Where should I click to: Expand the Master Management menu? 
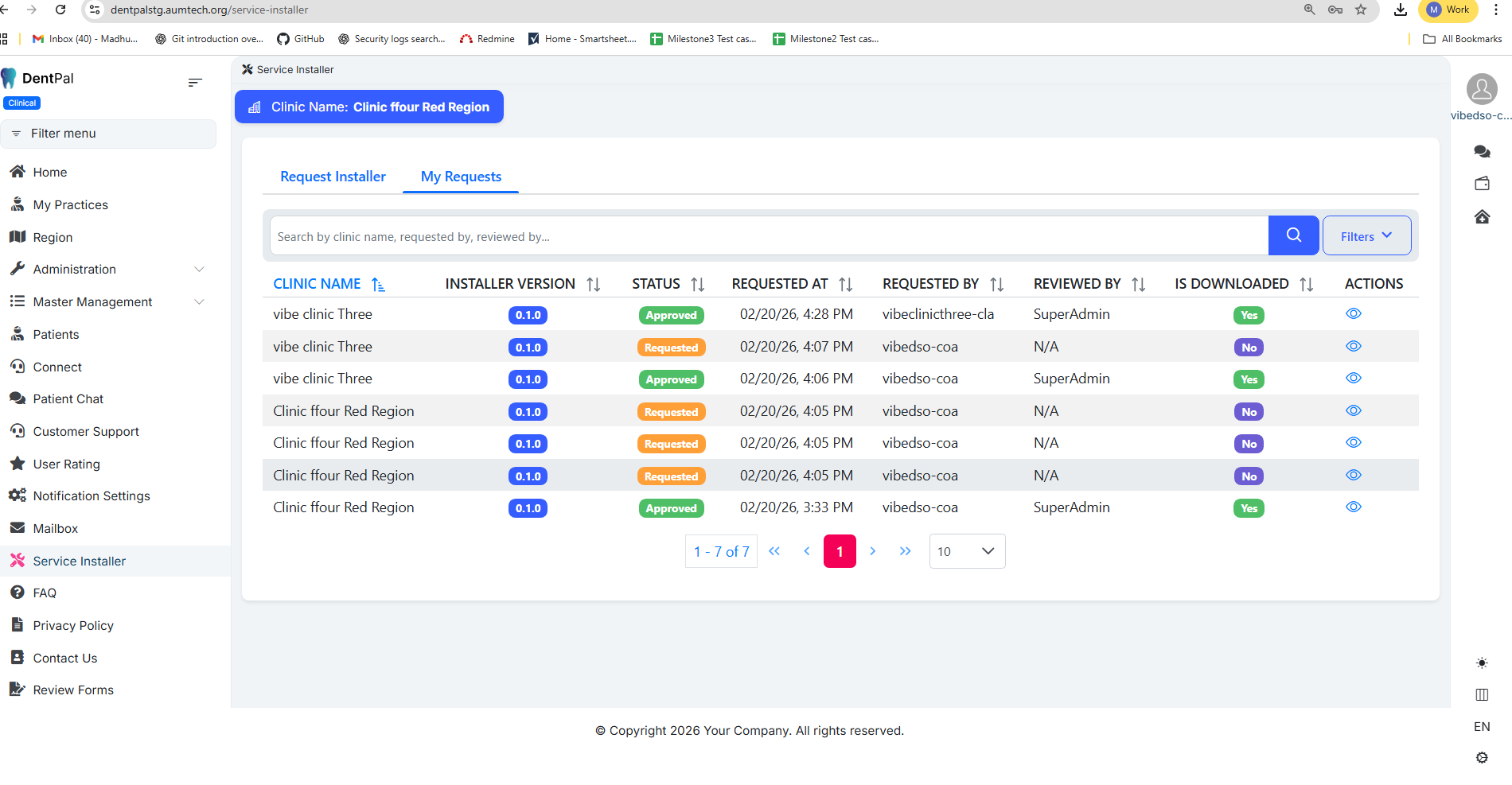(107, 302)
